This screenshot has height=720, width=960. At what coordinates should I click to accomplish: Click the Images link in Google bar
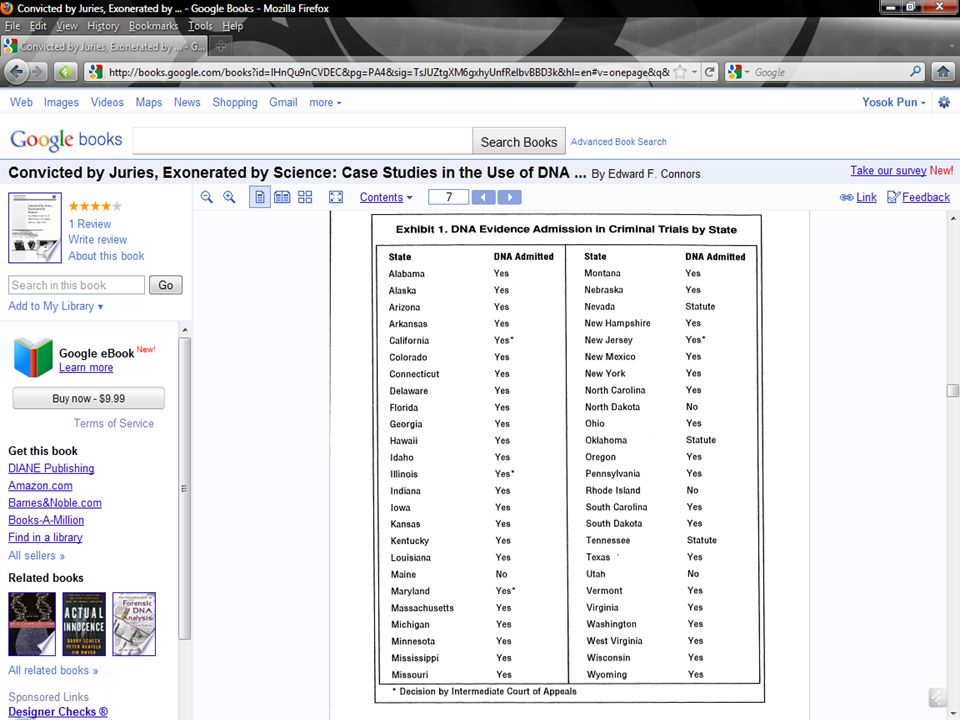61,102
